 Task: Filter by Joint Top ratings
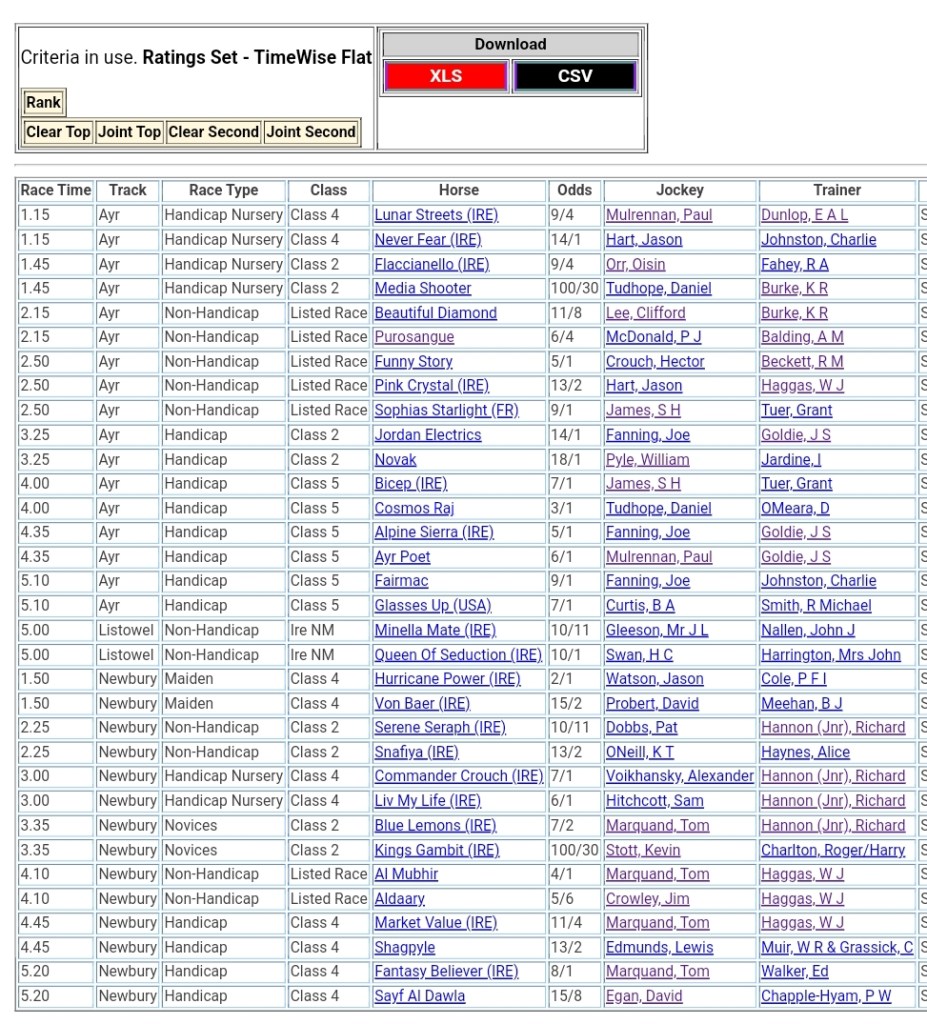click(129, 132)
